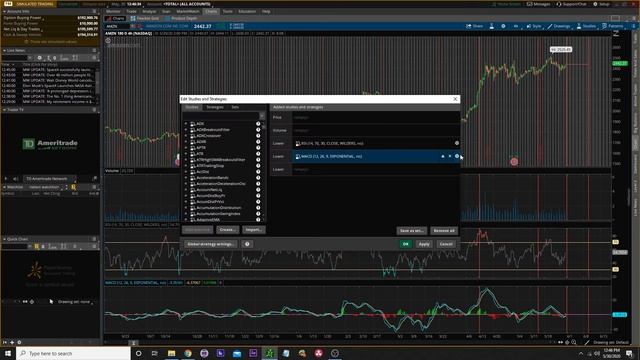Screen dimensions: 640x360
Task: Click Remove all button
Action: (x=444, y=231)
